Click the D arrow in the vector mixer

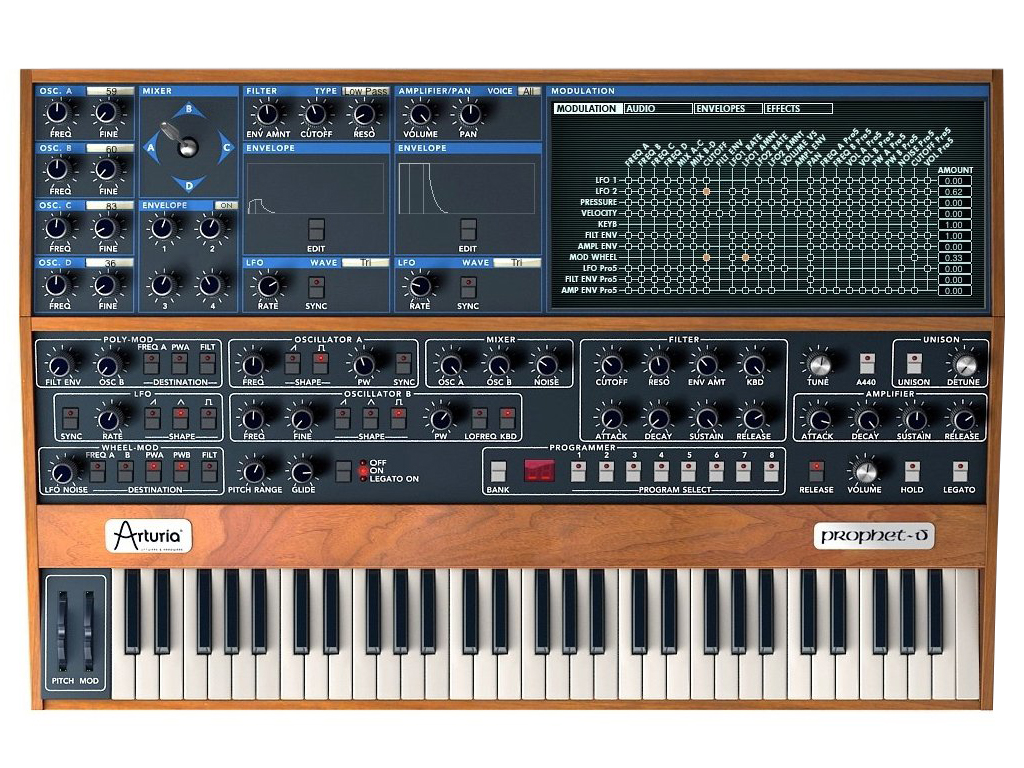(188, 183)
